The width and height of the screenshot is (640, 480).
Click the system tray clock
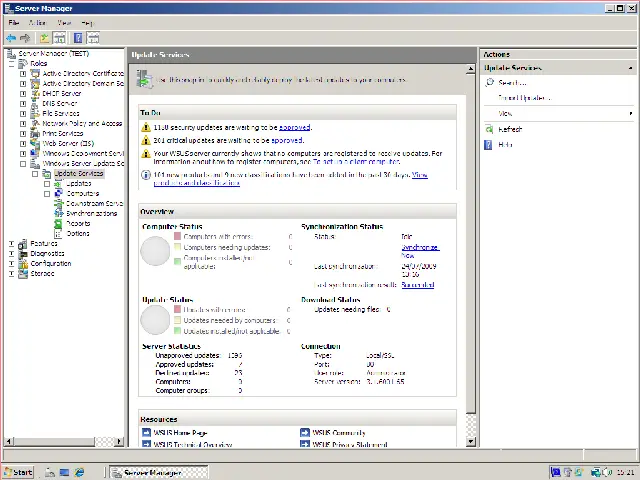[625, 472]
